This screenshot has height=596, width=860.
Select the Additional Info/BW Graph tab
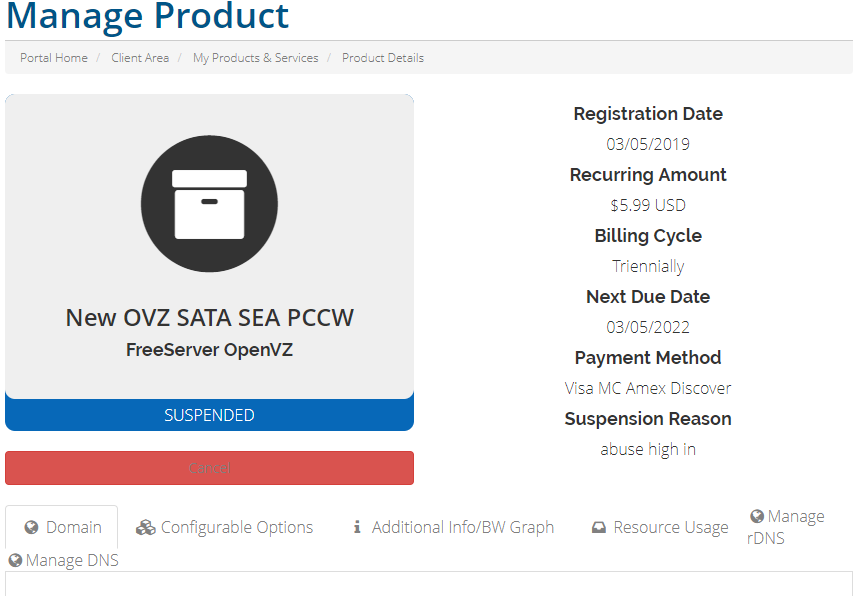(x=462, y=527)
